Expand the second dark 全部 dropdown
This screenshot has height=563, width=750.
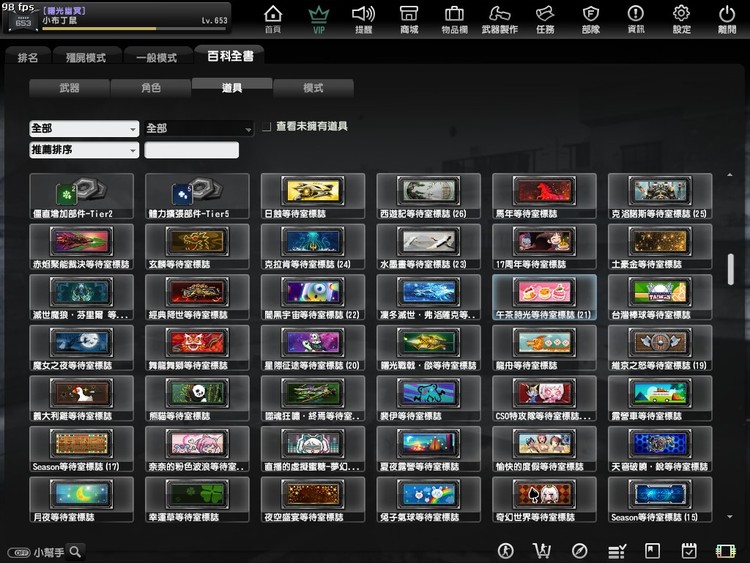199,129
